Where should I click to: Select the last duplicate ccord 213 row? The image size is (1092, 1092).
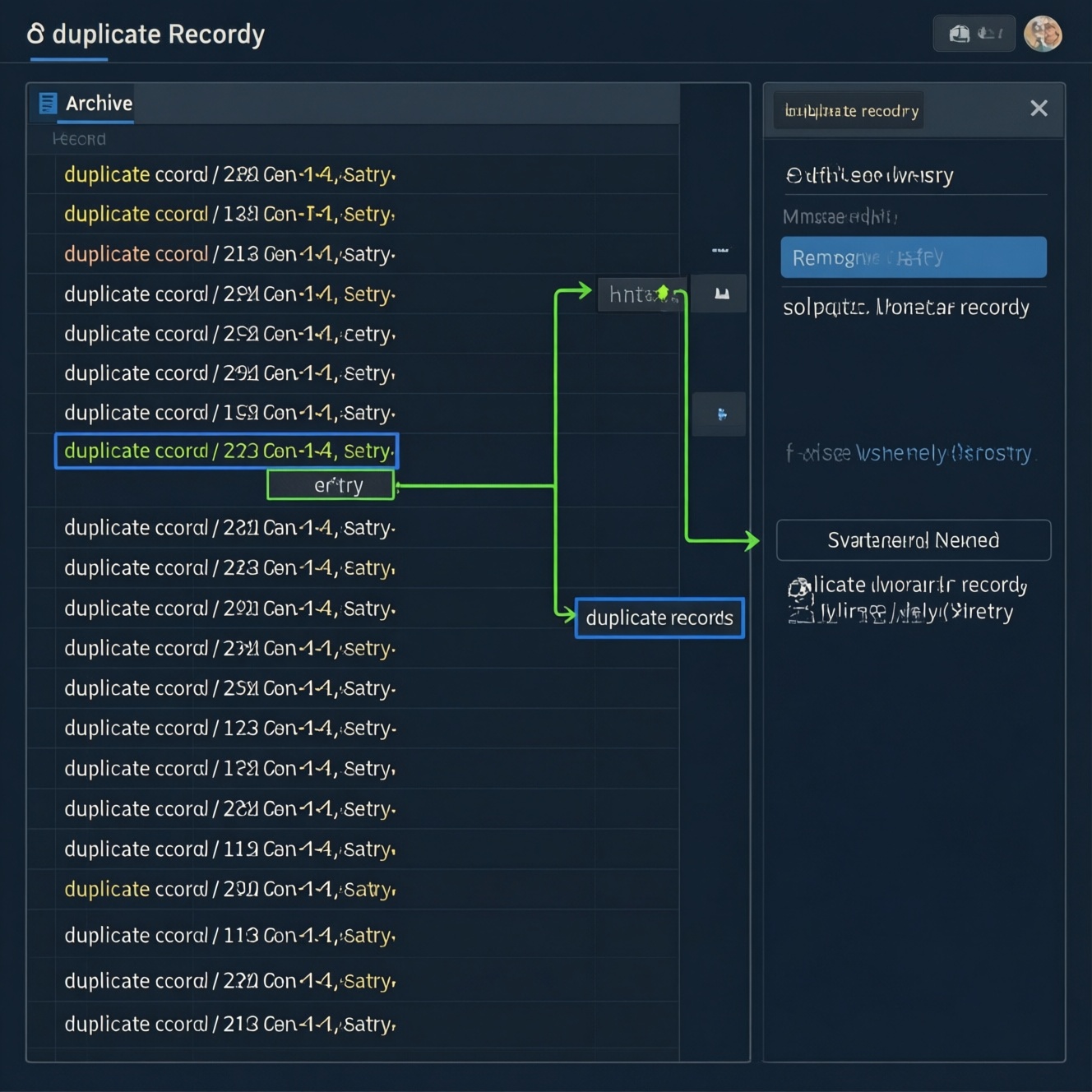[x=229, y=1024]
